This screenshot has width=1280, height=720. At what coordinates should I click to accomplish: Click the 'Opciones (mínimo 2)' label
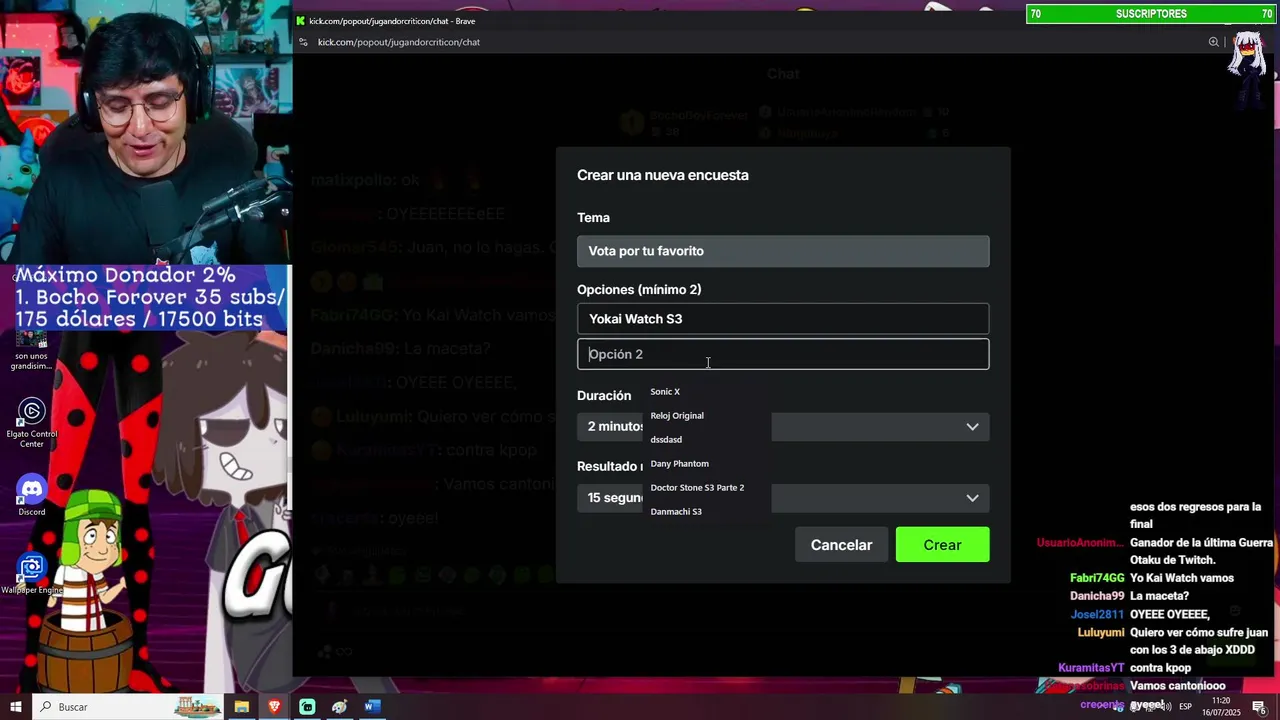(639, 289)
